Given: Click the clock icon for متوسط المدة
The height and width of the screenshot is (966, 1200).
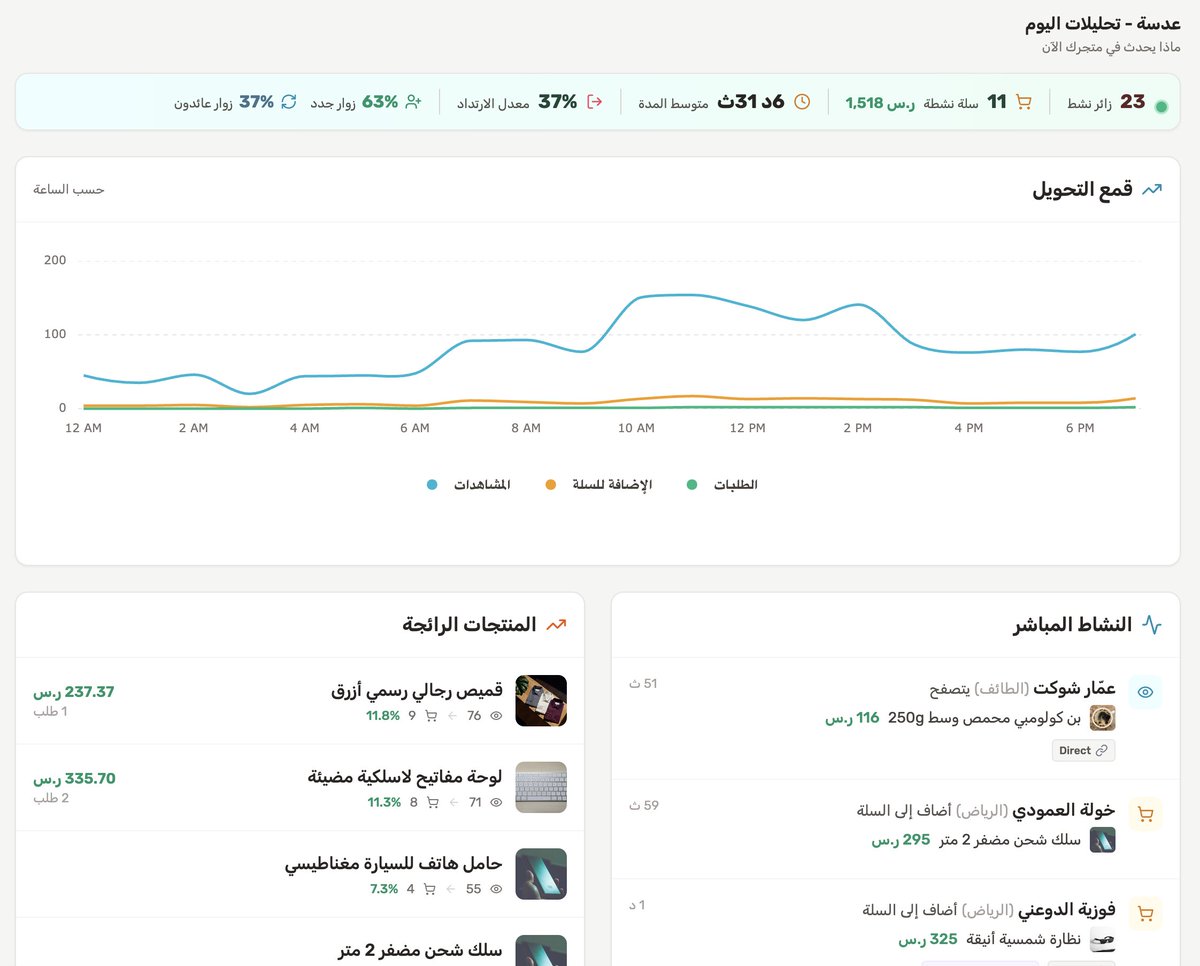Looking at the screenshot, I should click(x=802, y=102).
